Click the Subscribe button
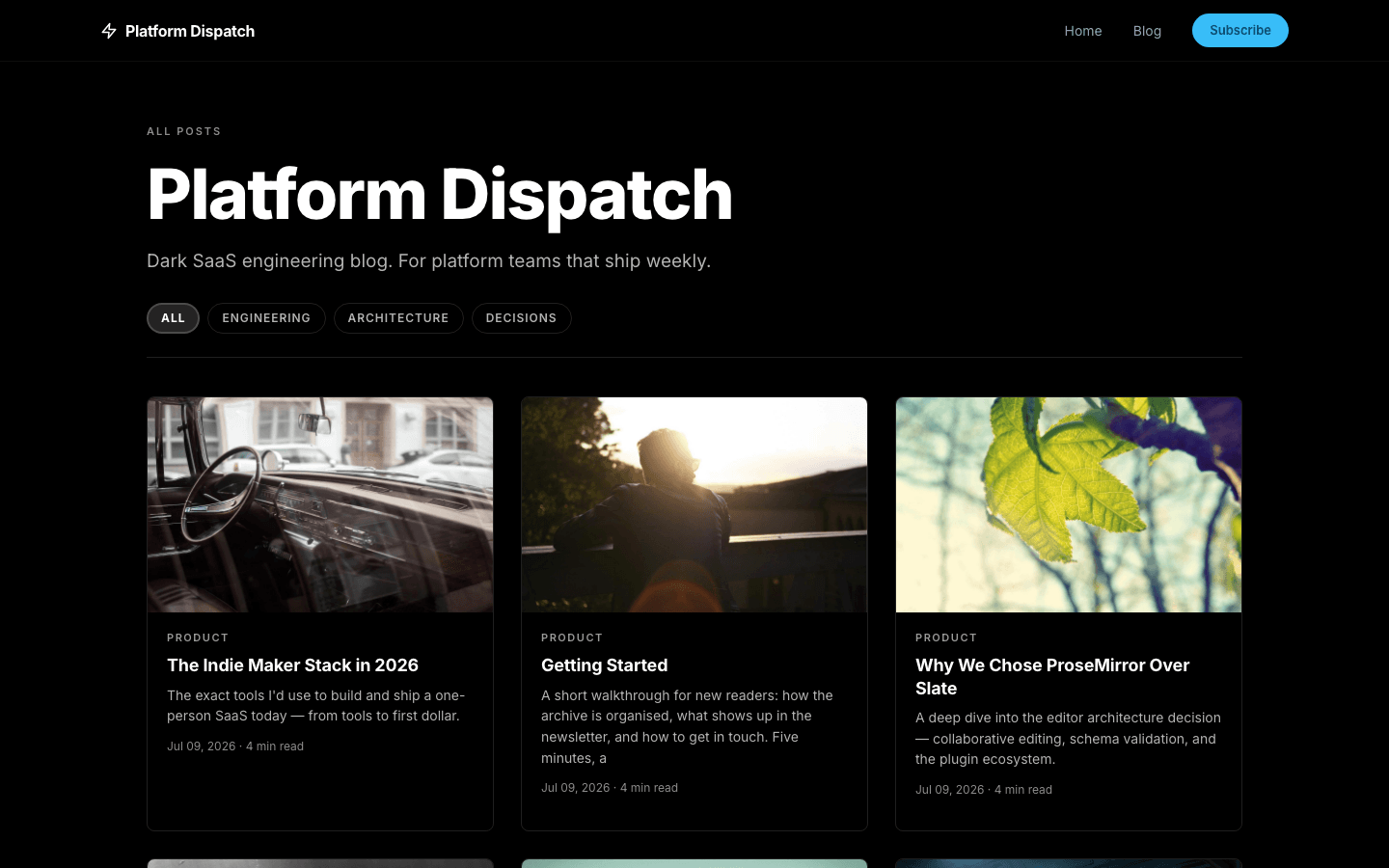1389x868 pixels. 1239,30
